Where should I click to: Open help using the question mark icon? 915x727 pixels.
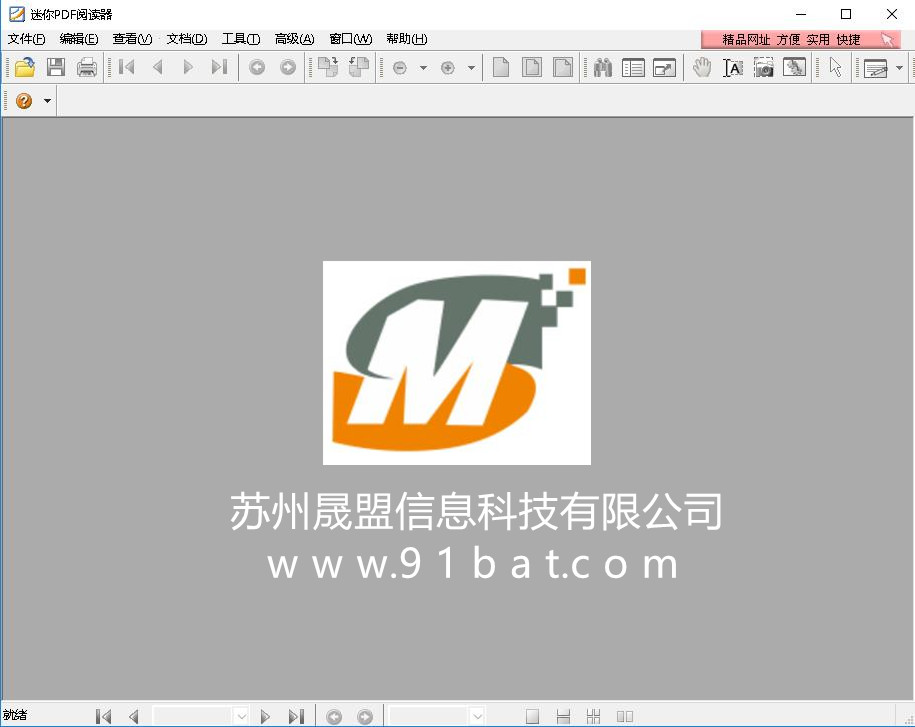click(24, 101)
